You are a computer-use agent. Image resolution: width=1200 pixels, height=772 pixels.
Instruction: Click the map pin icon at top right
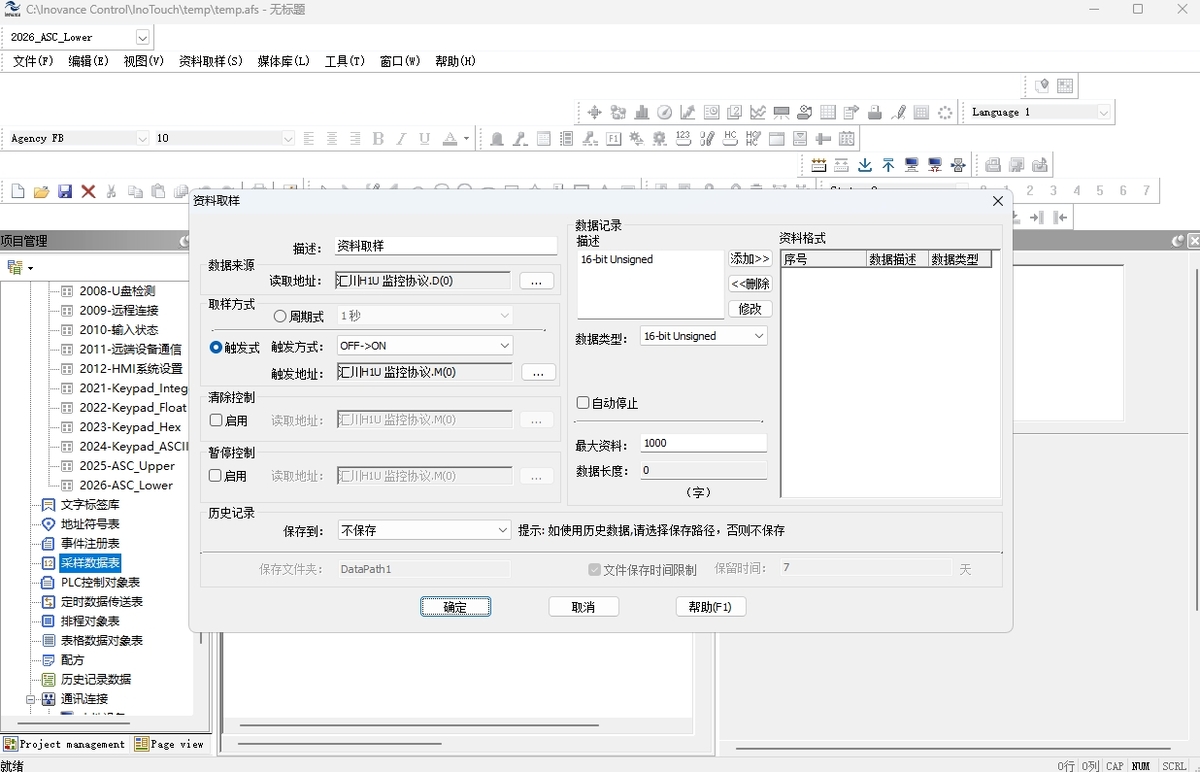click(1042, 86)
